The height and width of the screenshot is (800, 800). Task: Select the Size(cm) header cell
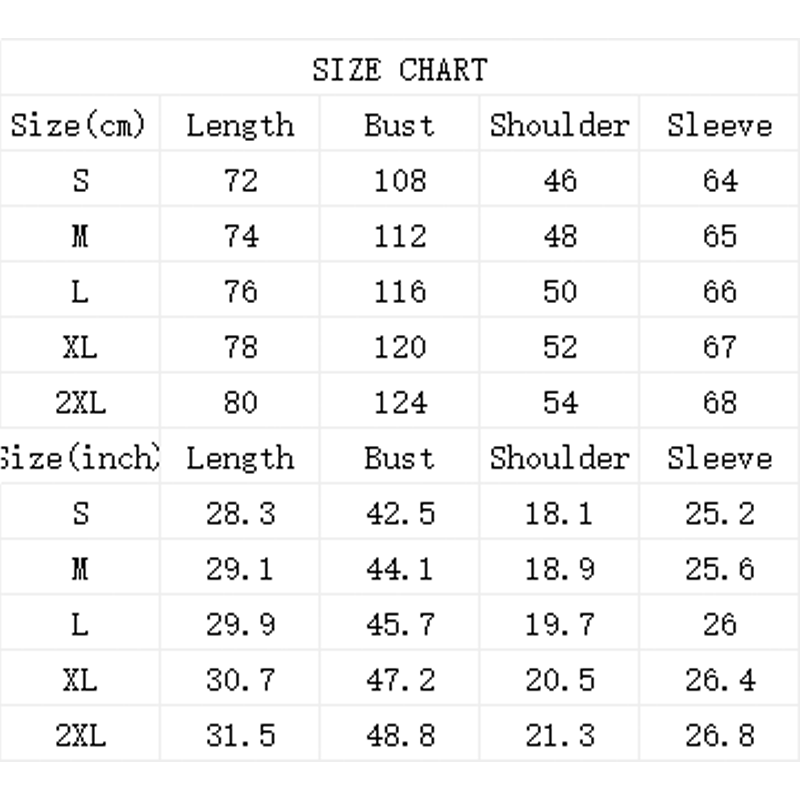(79, 125)
